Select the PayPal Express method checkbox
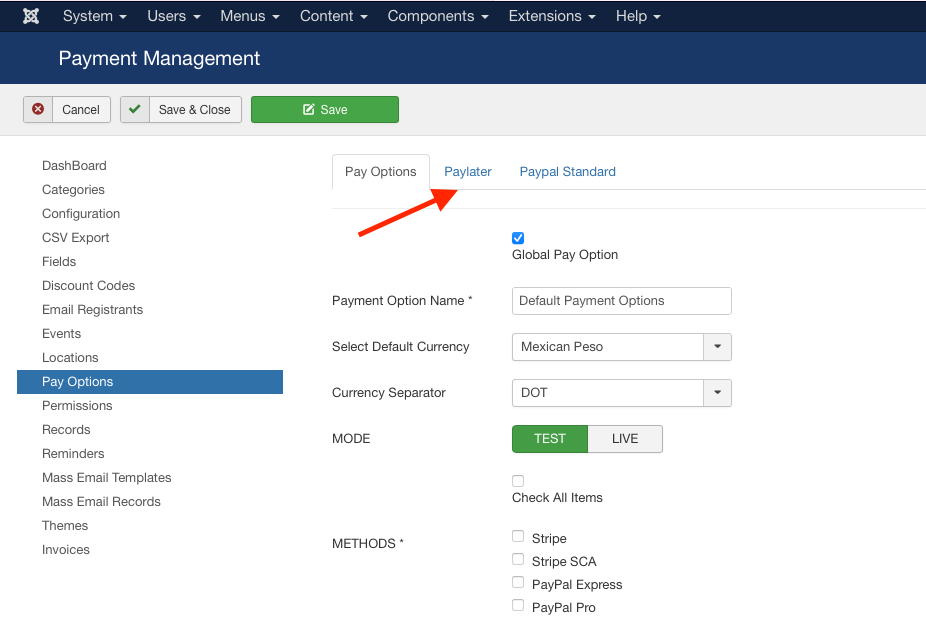926x620 pixels. pyautogui.click(x=518, y=583)
